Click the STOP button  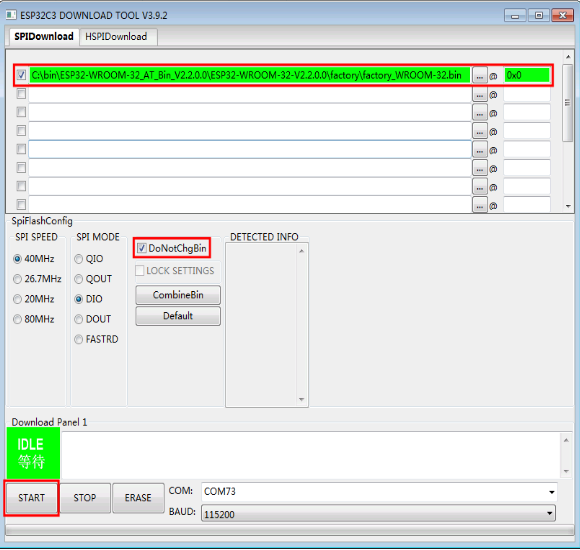point(85,498)
